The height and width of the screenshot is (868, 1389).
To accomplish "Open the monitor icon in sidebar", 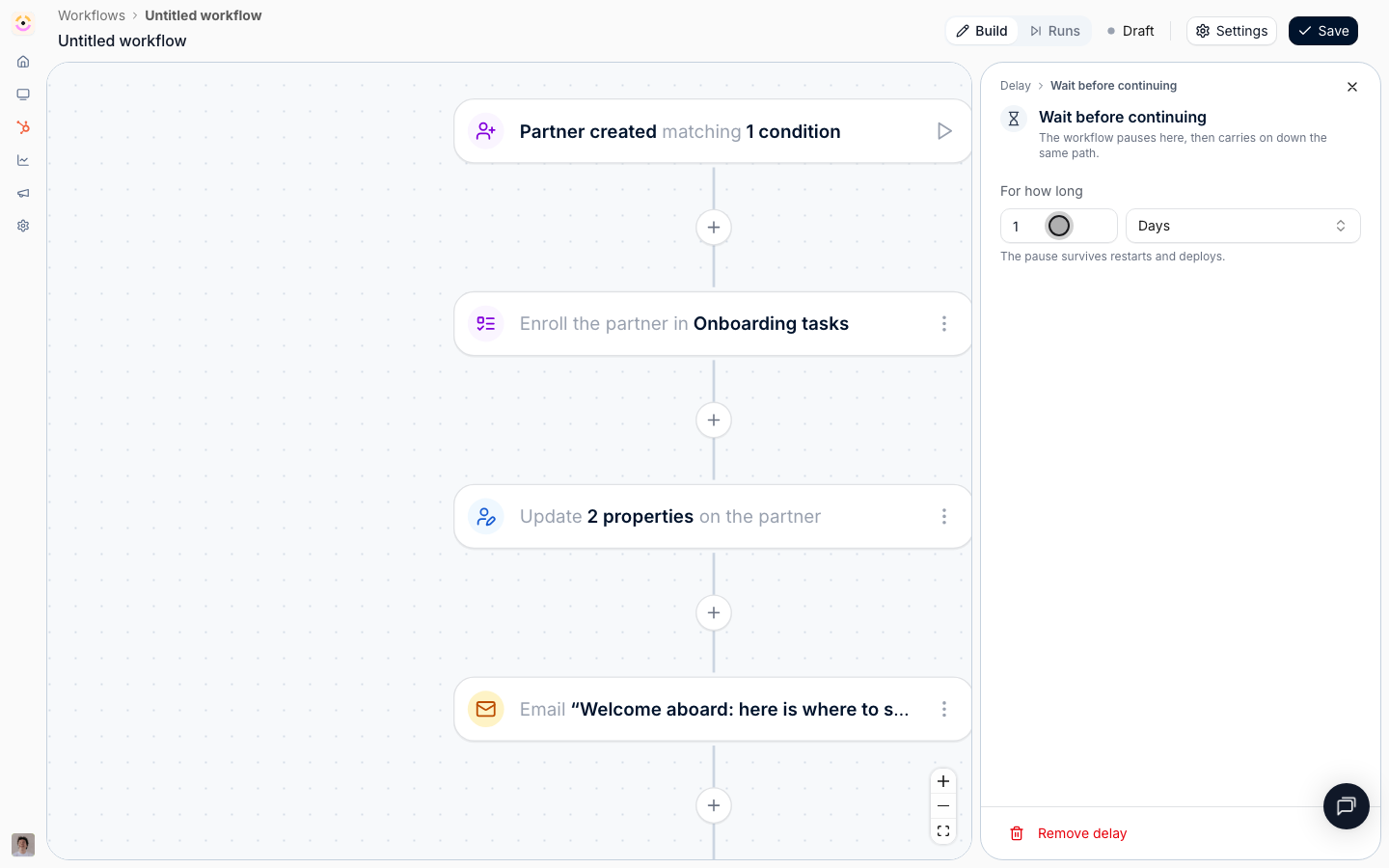I will pos(23,95).
